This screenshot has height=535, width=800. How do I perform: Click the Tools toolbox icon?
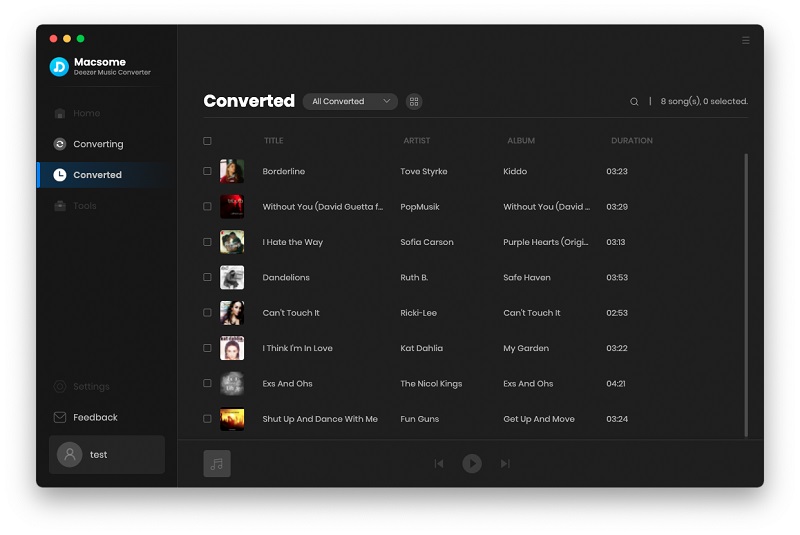point(60,206)
